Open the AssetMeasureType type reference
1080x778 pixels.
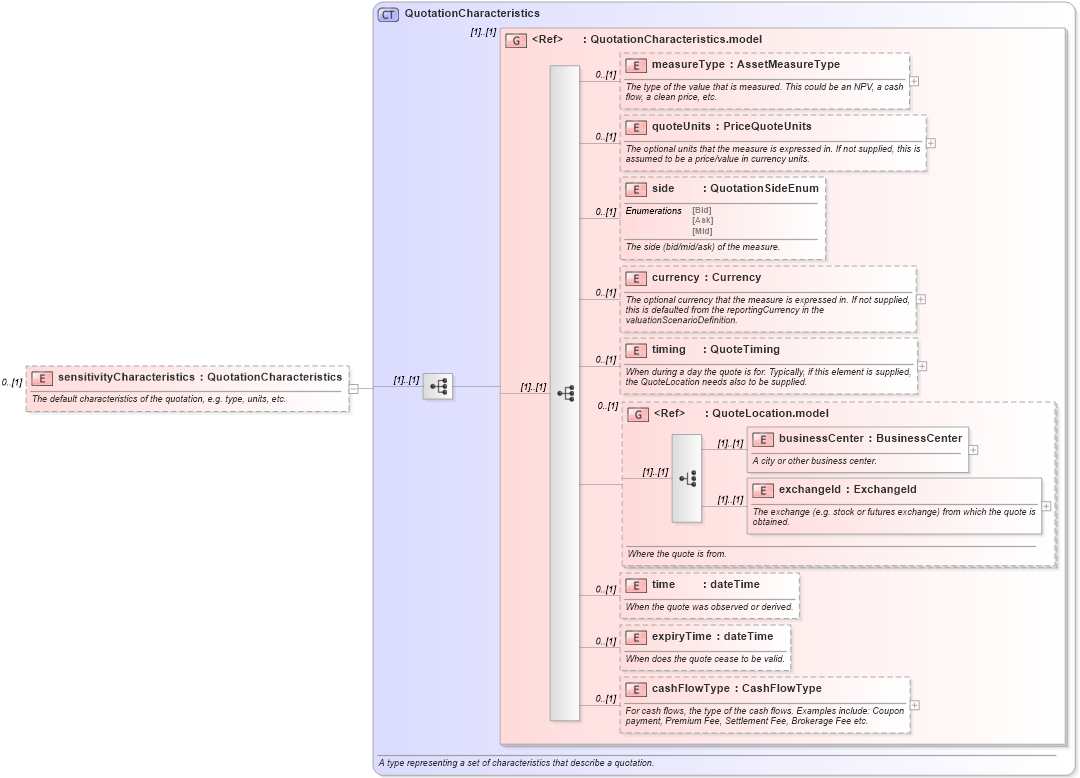point(788,65)
